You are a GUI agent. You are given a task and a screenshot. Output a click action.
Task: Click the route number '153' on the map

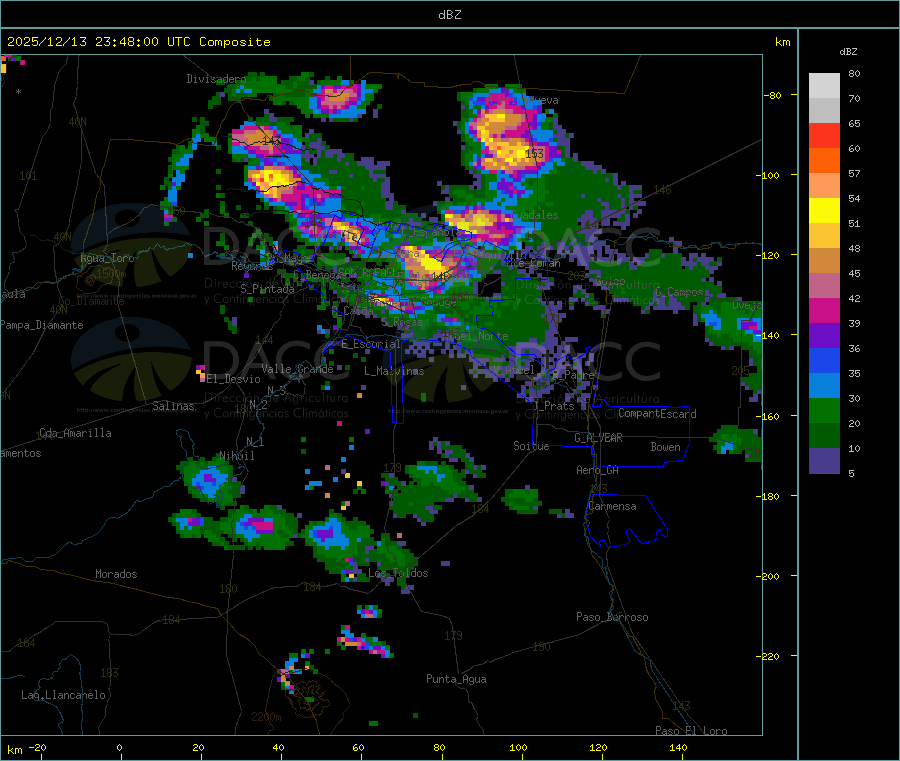(x=534, y=153)
